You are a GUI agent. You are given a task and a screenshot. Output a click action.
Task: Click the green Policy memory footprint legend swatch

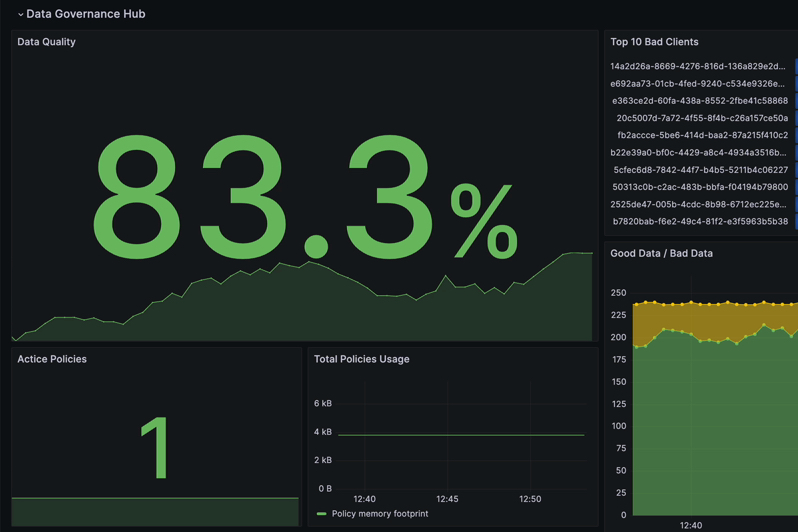[x=321, y=514]
